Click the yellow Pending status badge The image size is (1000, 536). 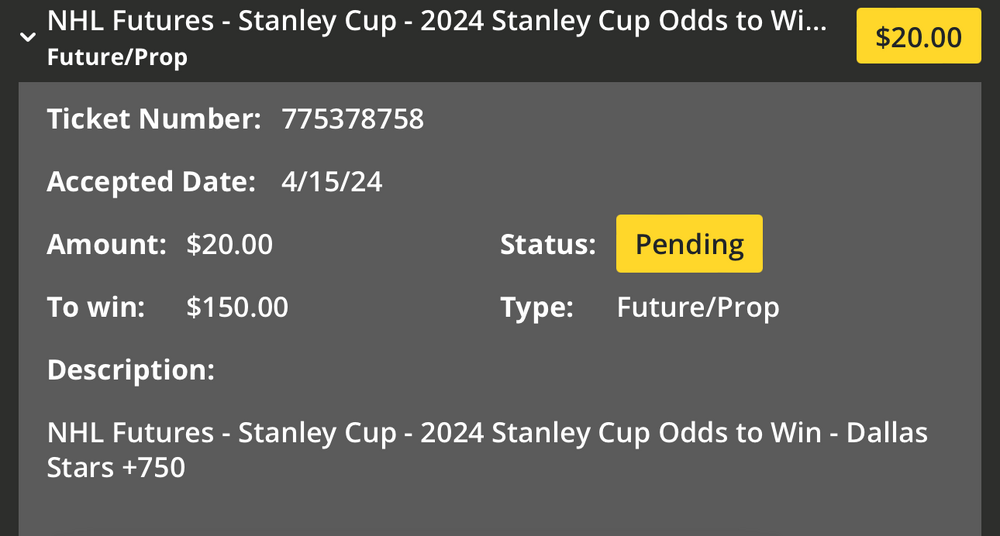click(x=689, y=244)
